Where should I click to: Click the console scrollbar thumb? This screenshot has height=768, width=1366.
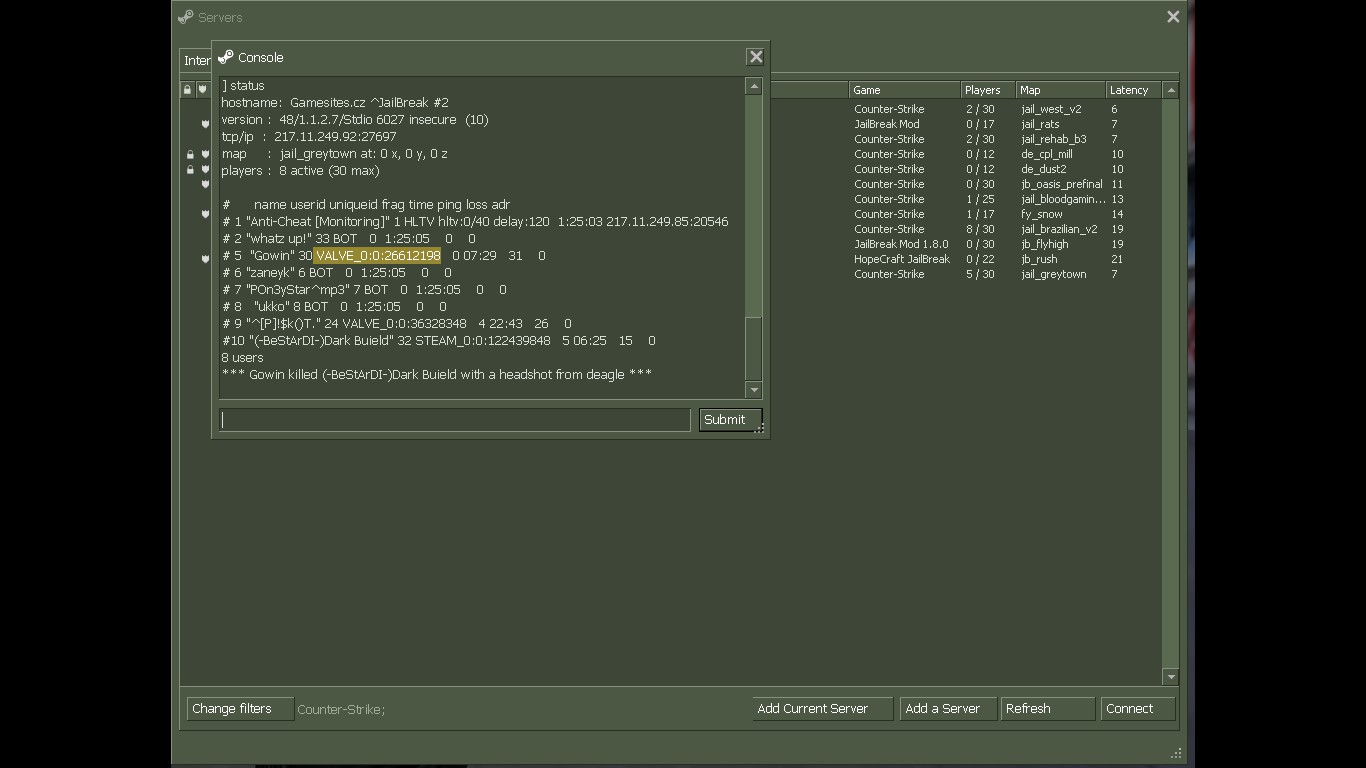754,349
